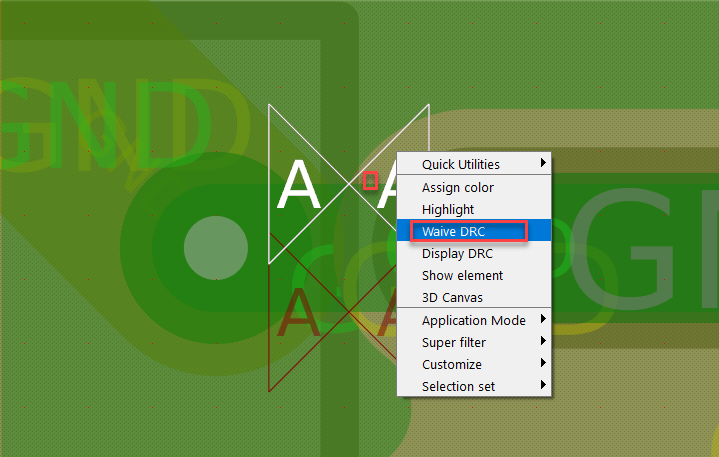Viewport: 719px width, 457px height.
Task: Choose the Highlight option
Action: click(x=448, y=209)
